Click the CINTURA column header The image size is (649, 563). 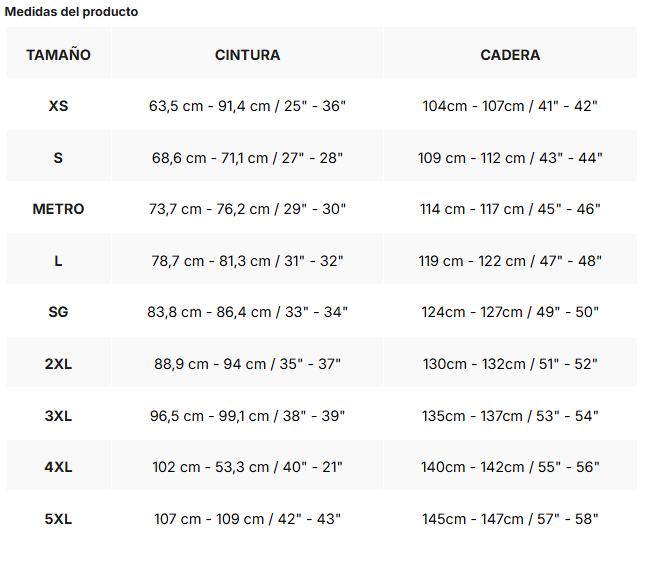[x=248, y=55]
